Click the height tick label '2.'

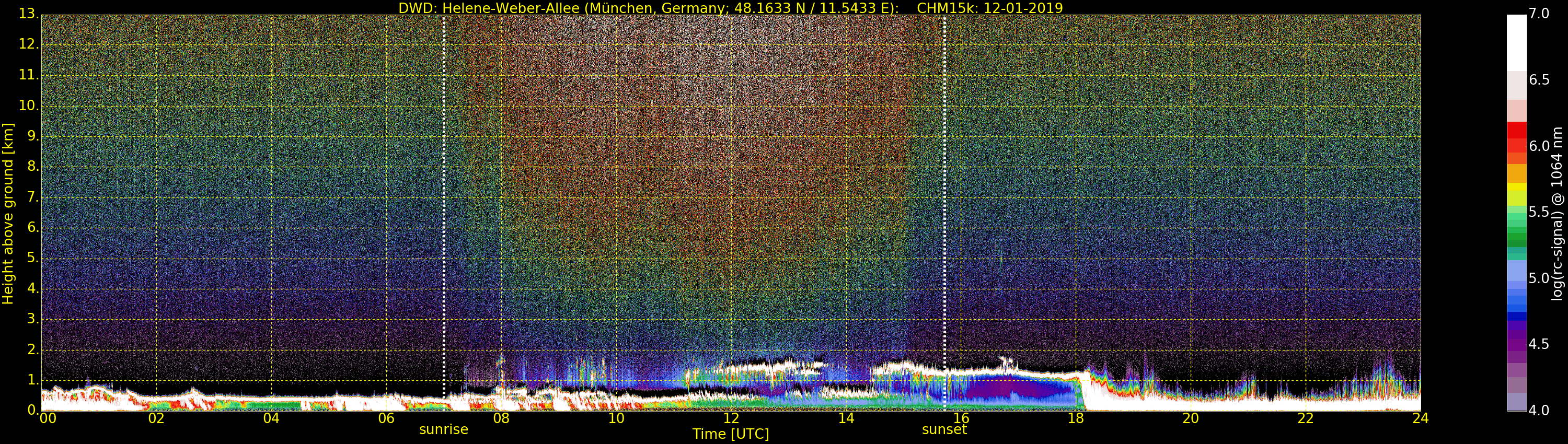(x=33, y=349)
